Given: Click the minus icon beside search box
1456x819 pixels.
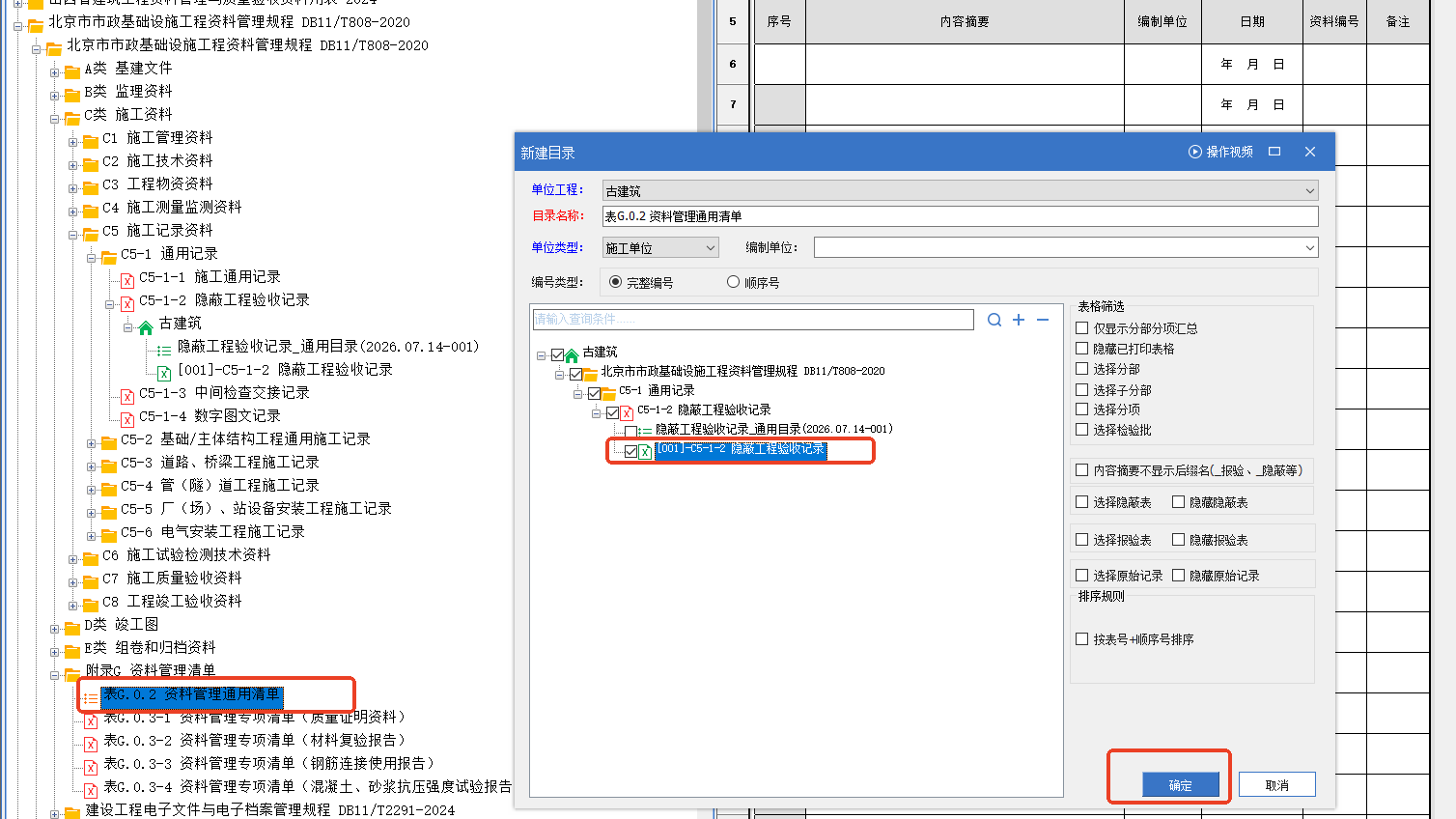Looking at the screenshot, I should [x=1043, y=320].
